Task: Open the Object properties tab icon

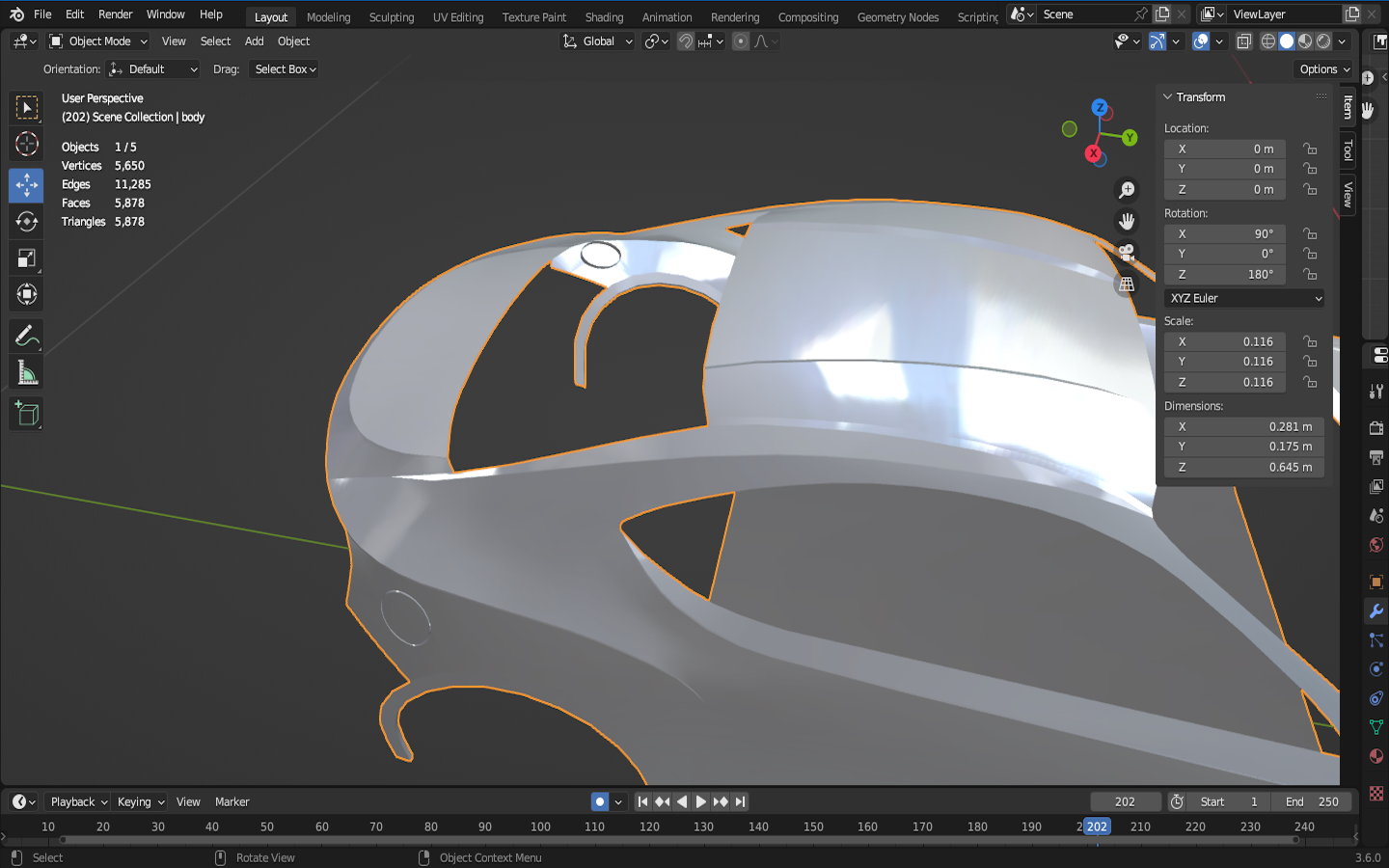Action: [1376, 583]
